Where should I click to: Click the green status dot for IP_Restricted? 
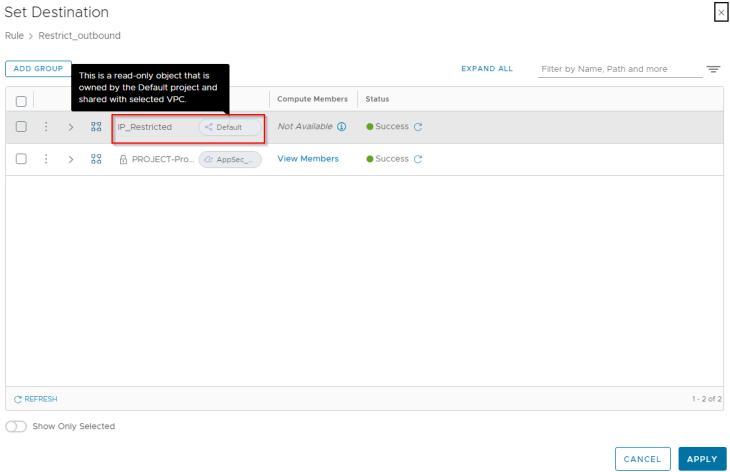pos(370,127)
